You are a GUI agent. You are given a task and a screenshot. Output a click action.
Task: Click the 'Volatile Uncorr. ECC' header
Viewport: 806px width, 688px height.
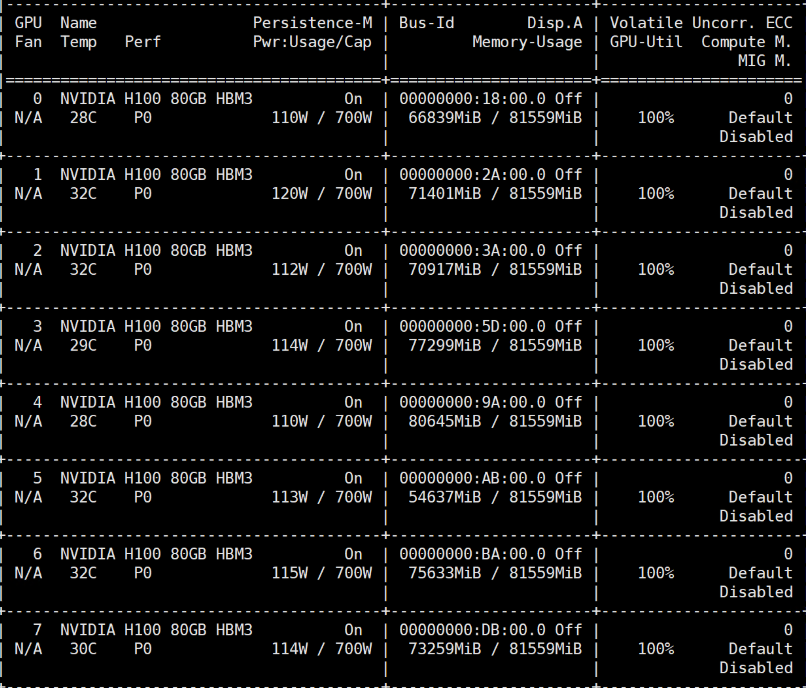point(701,23)
